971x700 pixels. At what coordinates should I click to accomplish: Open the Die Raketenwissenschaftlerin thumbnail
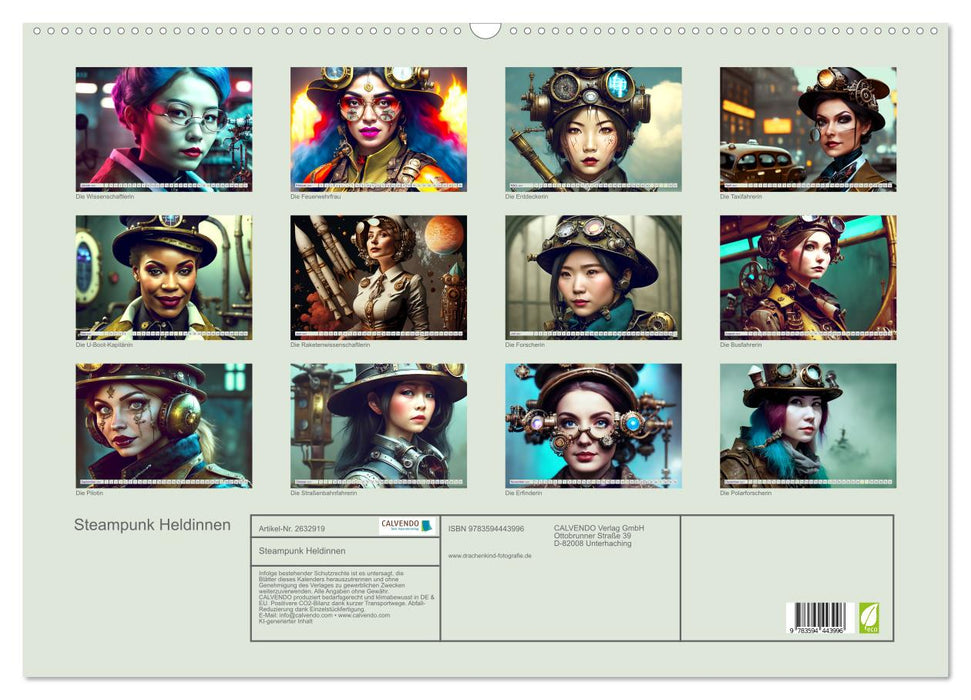[378, 278]
